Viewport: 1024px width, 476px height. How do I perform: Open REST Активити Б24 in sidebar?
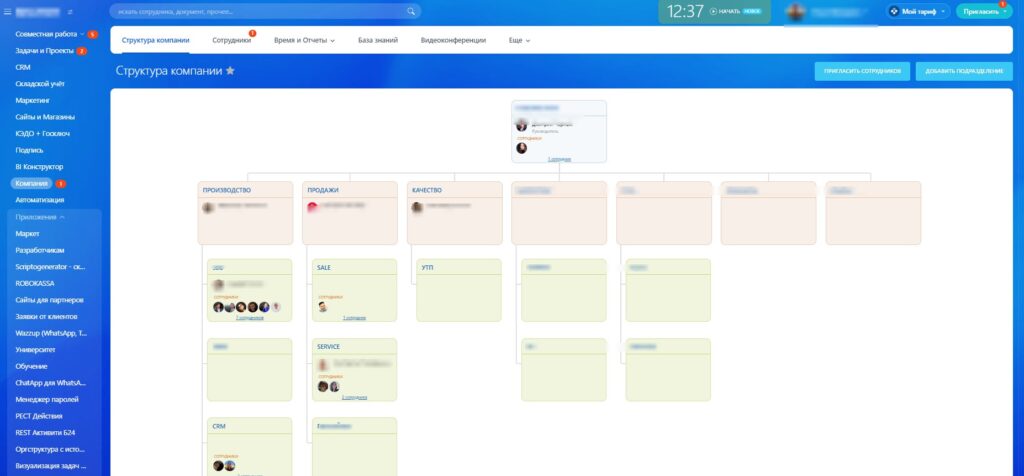(46, 432)
